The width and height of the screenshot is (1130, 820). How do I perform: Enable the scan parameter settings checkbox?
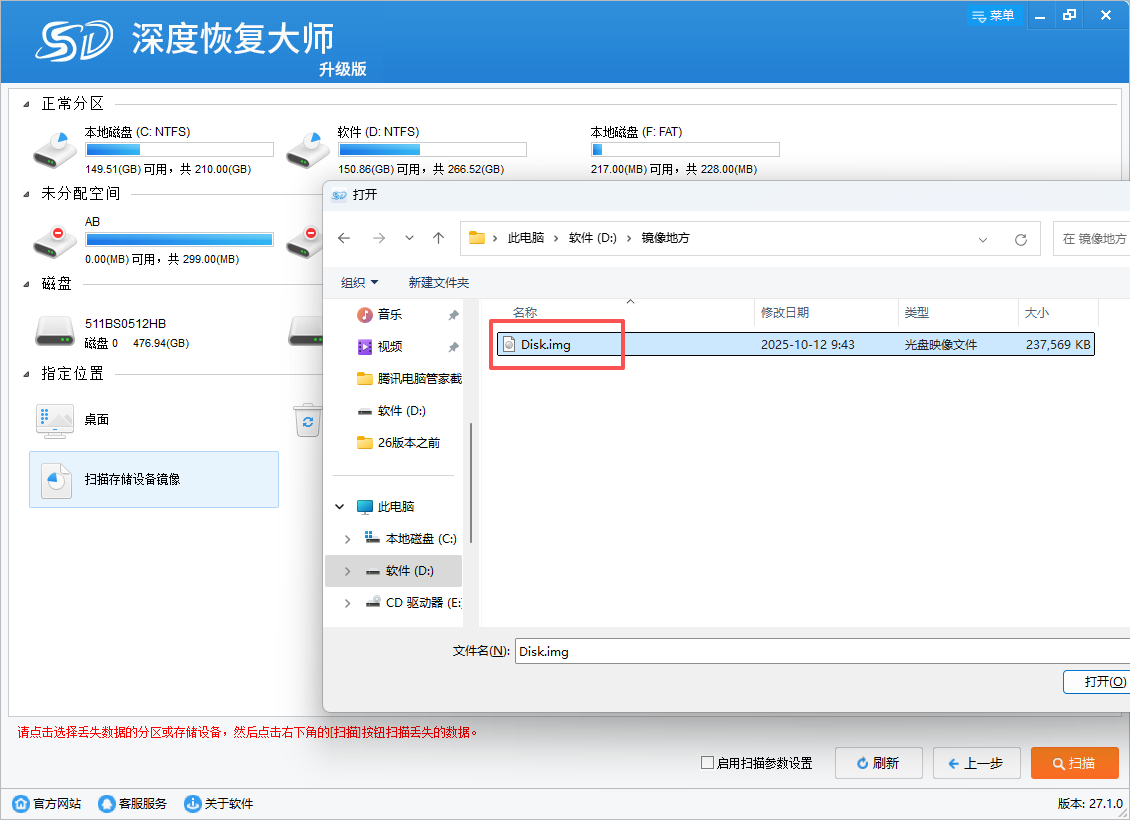708,763
